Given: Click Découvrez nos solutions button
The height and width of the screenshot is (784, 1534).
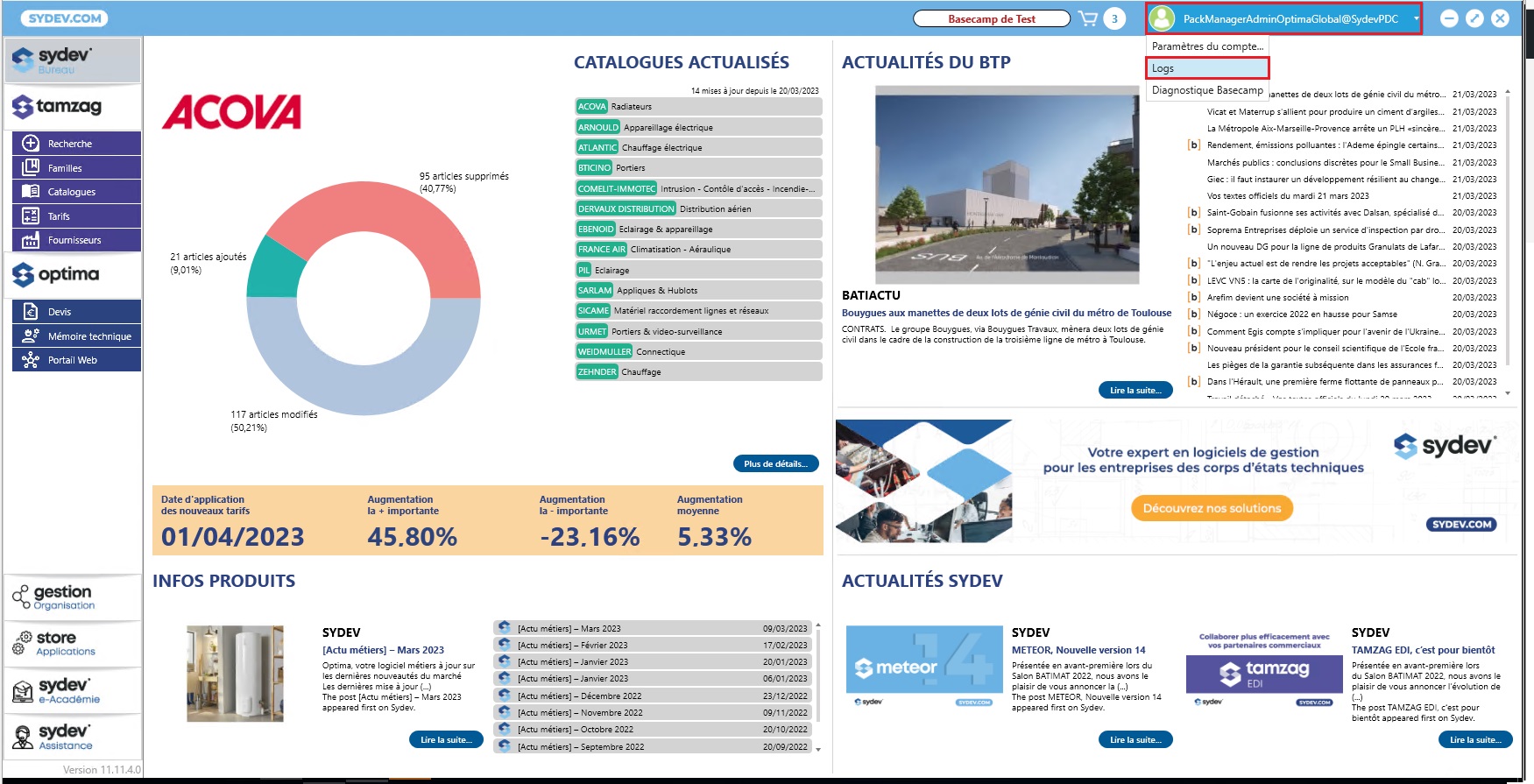Looking at the screenshot, I should (x=1212, y=508).
